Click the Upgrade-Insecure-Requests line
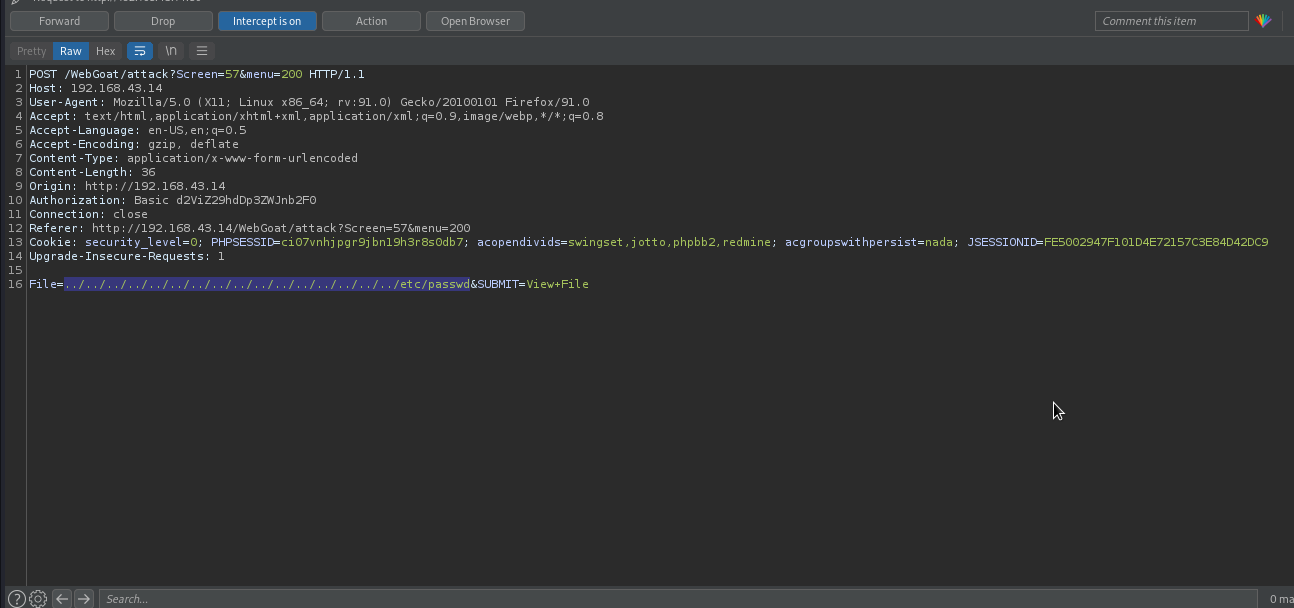1294x608 pixels. [x=127, y=256]
